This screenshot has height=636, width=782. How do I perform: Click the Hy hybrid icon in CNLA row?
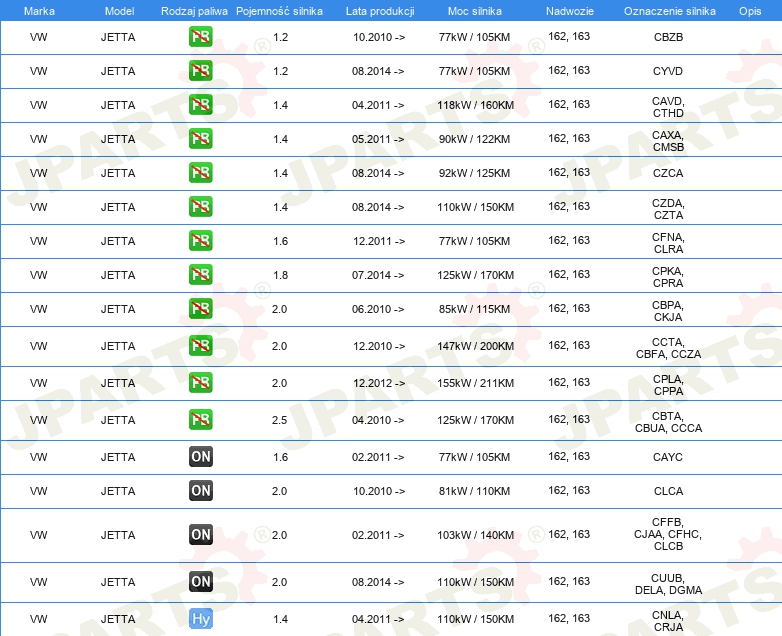point(200,619)
